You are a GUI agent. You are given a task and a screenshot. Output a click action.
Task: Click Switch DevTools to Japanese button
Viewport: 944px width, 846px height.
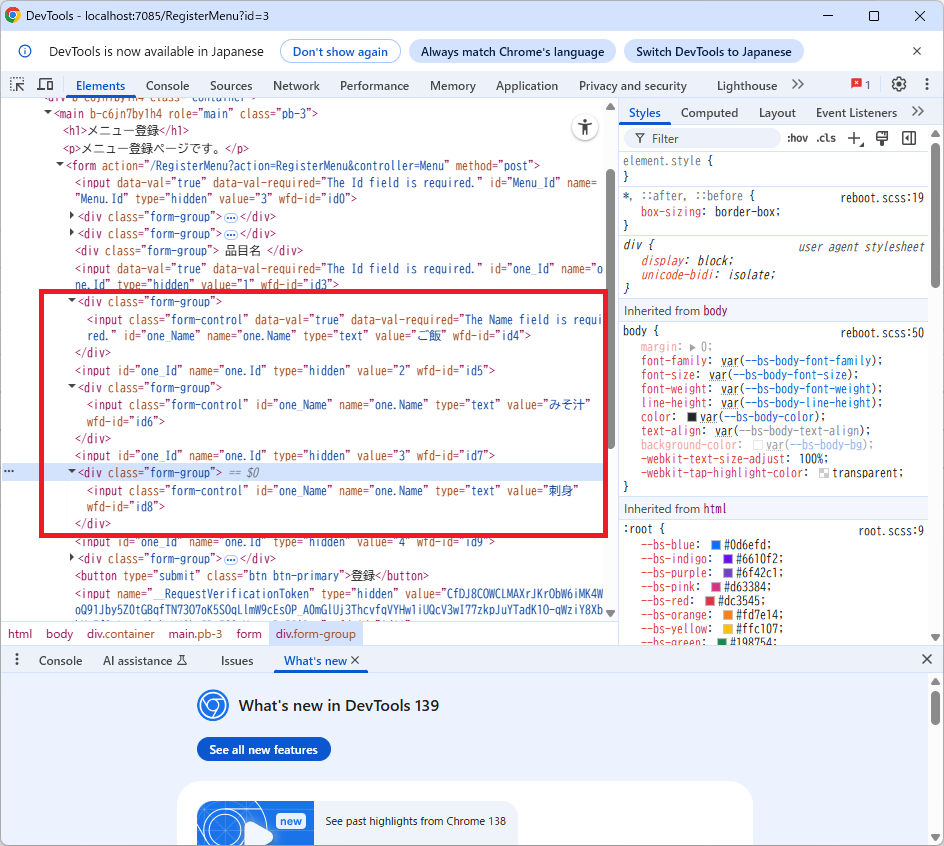(713, 51)
